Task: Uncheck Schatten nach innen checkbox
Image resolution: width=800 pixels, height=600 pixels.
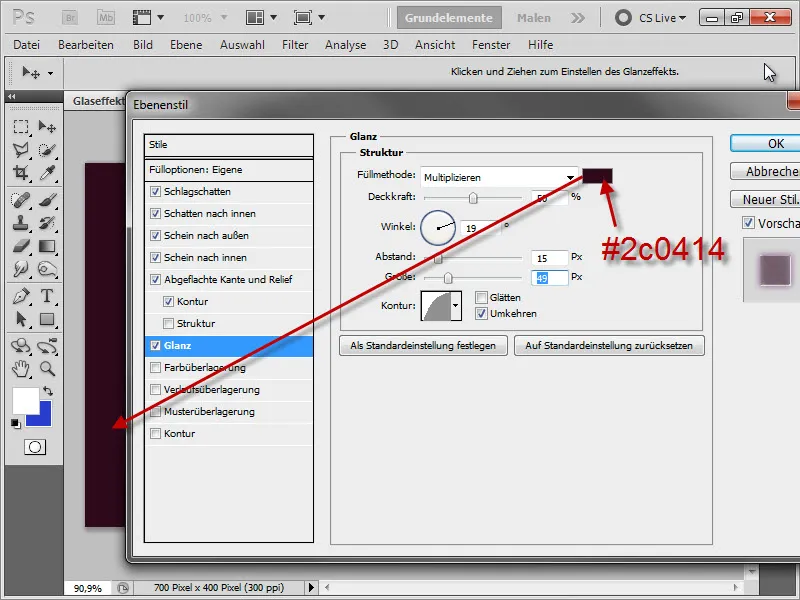Action: pos(156,214)
